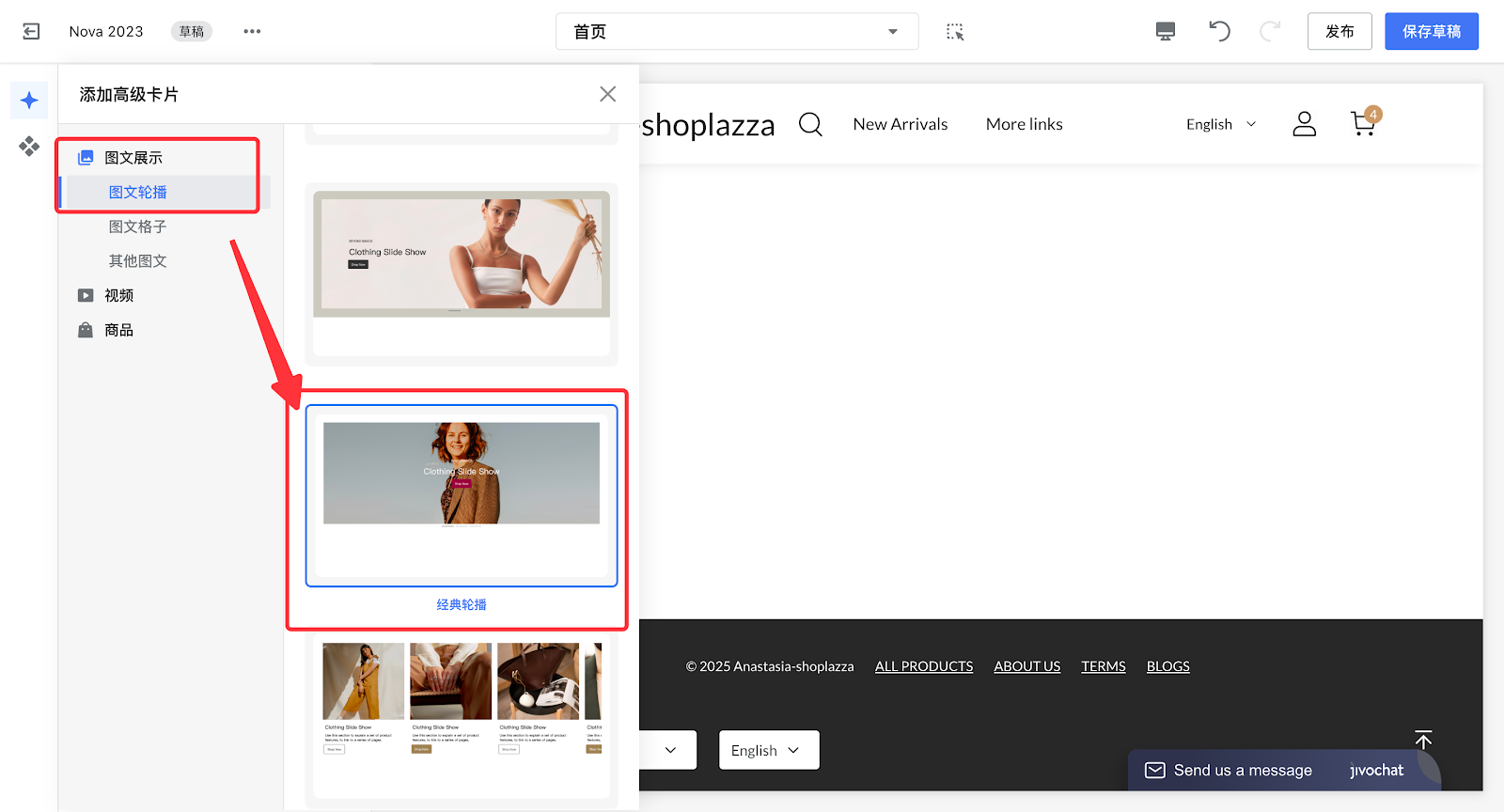Screen dimensions: 1504x812
Task: Open the ALL PRODUCTS footer link
Action: coord(924,666)
